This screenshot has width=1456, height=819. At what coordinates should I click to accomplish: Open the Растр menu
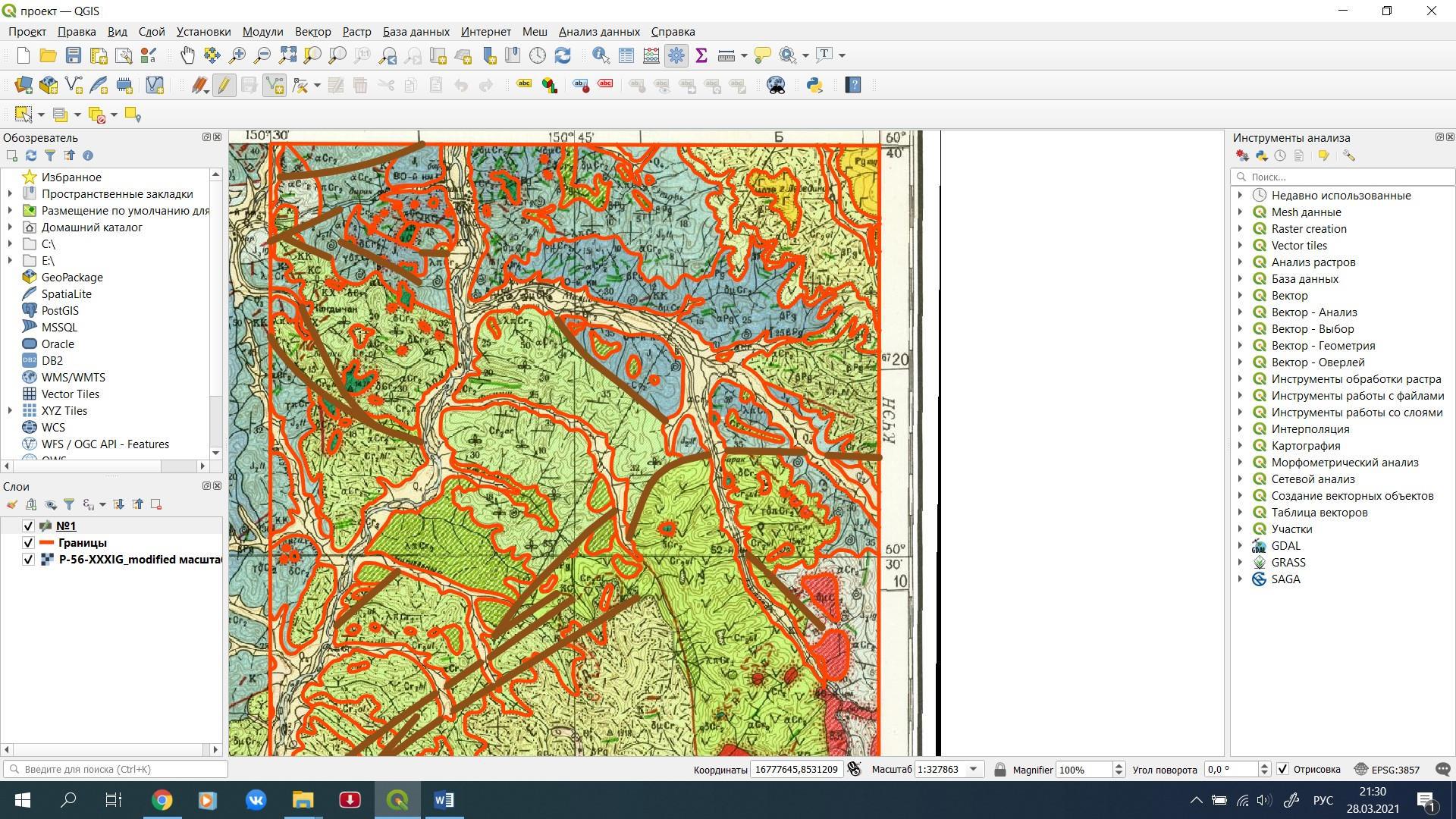(356, 32)
